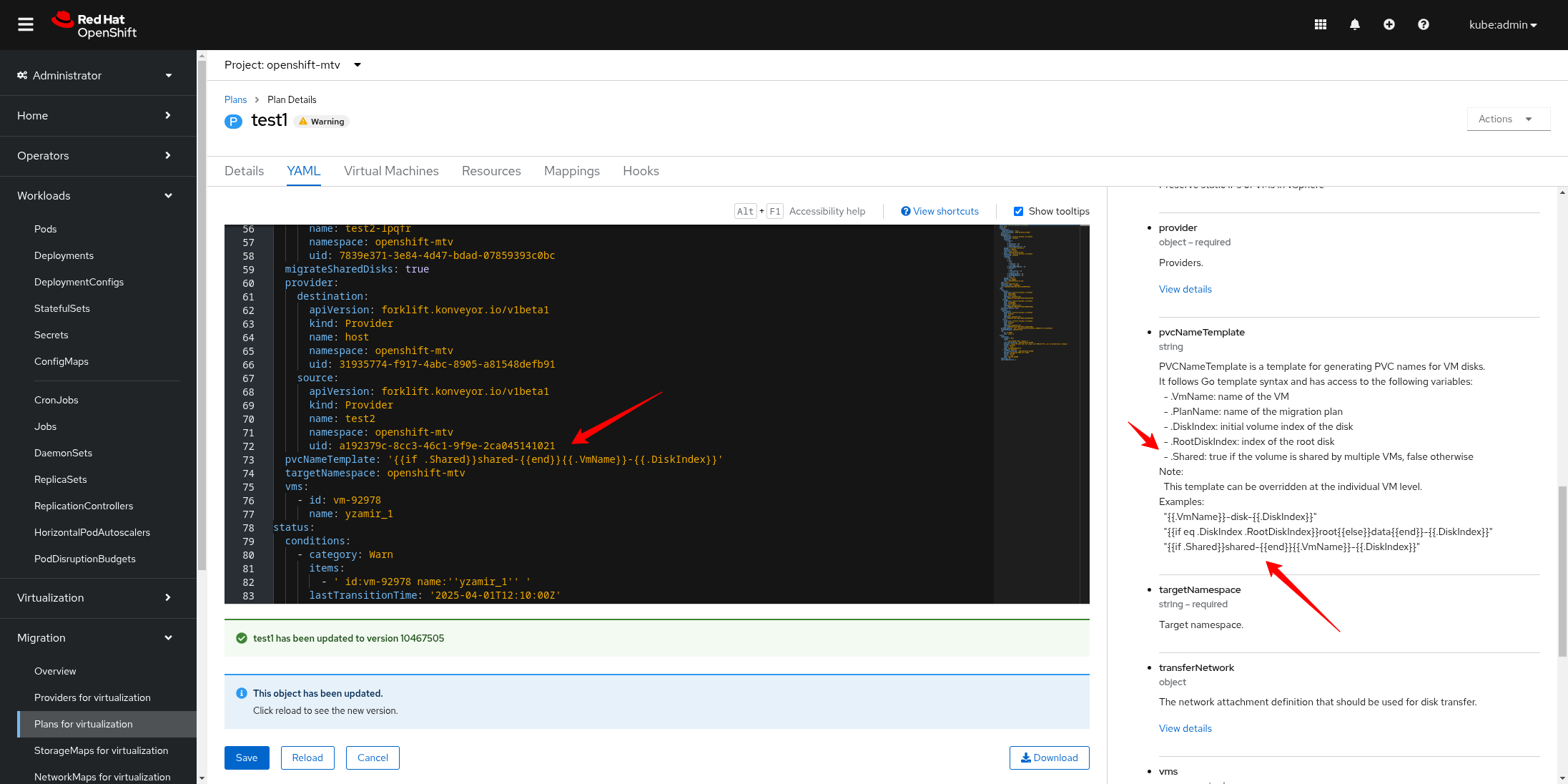This screenshot has width=1568, height=784.
Task: Click the notifications bell icon
Action: coord(1354,24)
